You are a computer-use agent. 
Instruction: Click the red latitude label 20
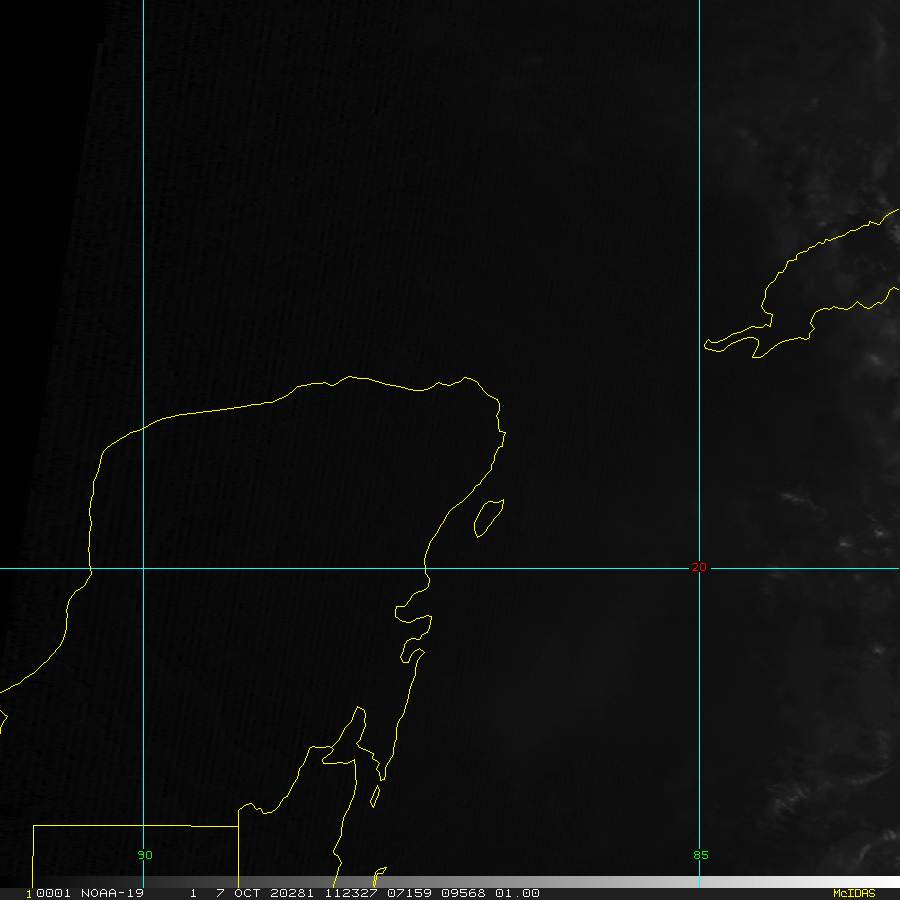pyautogui.click(x=699, y=567)
